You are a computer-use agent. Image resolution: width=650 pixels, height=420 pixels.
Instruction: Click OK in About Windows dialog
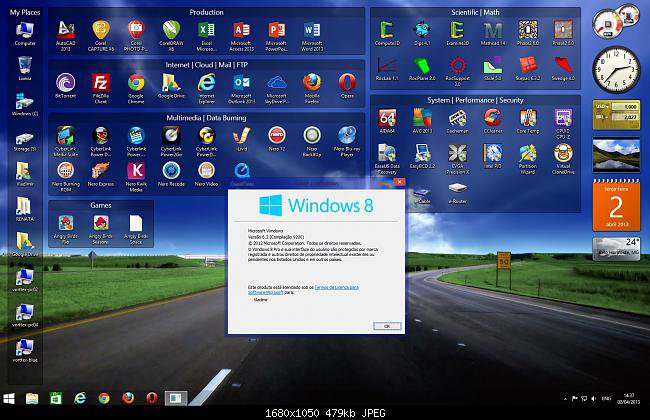[387, 326]
